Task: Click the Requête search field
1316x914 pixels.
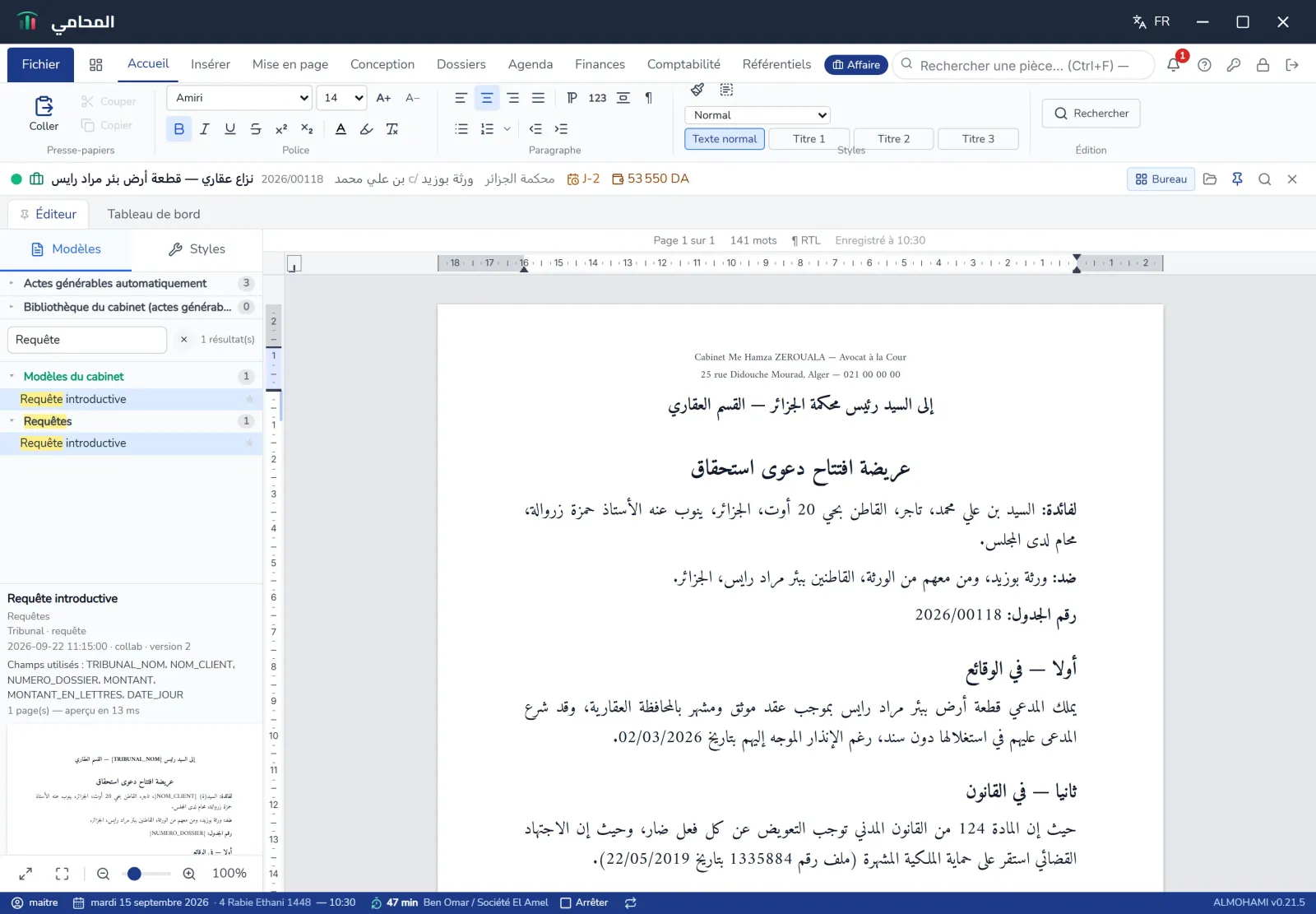Action: click(x=87, y=340)
